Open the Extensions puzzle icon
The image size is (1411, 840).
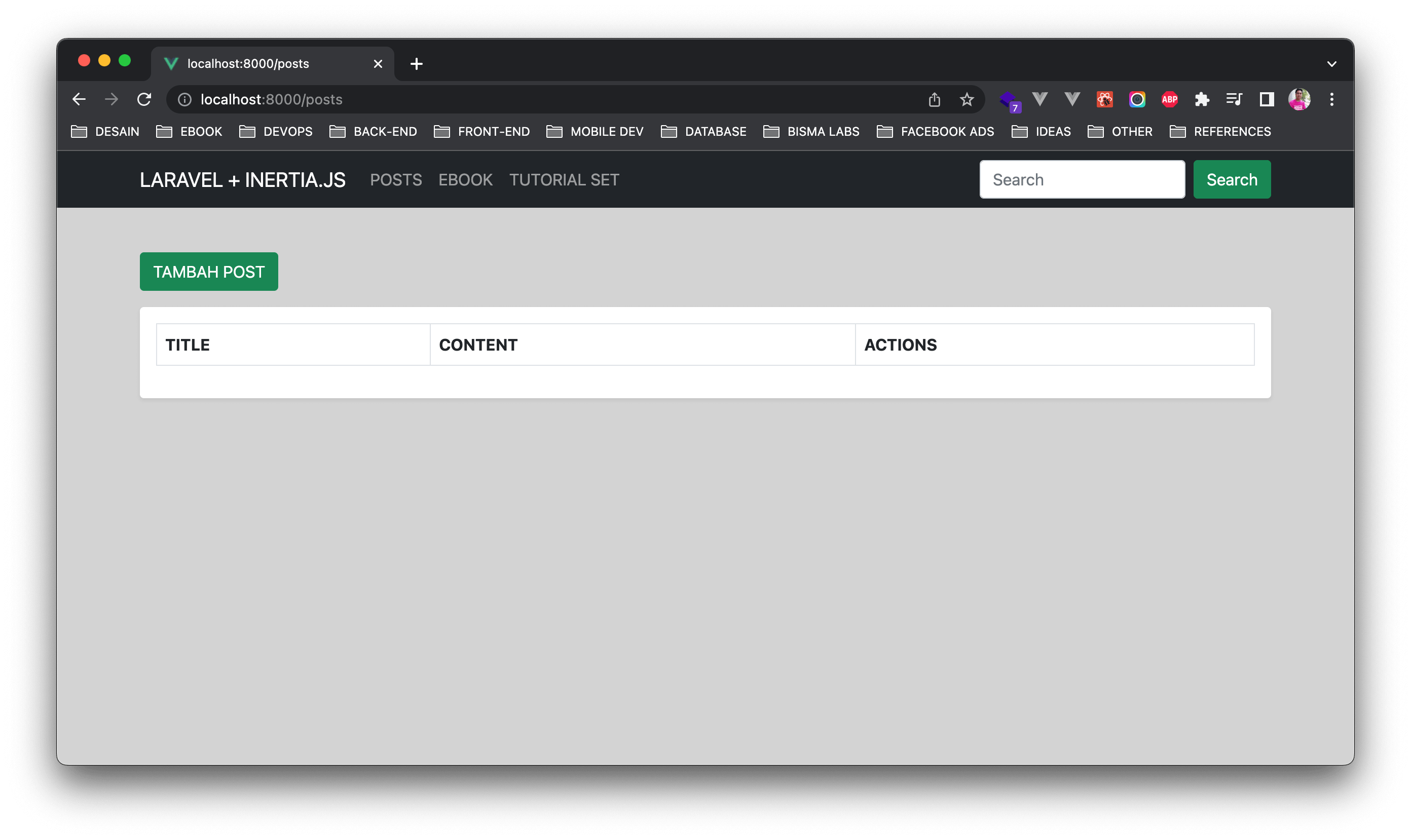(x=1202, y=100)
